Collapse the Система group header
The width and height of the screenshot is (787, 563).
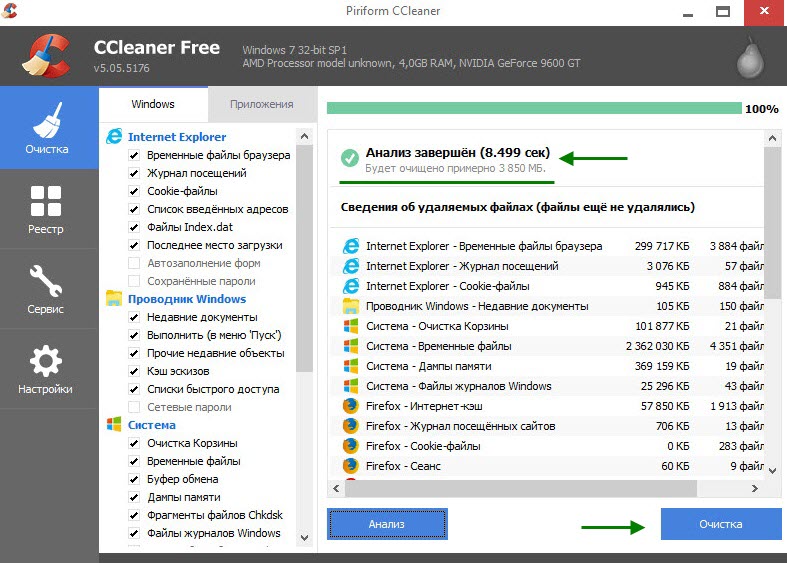[152, 424]
